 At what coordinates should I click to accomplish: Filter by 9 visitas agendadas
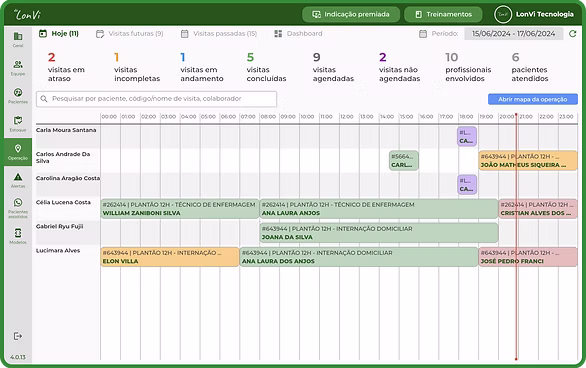(333, 67)
